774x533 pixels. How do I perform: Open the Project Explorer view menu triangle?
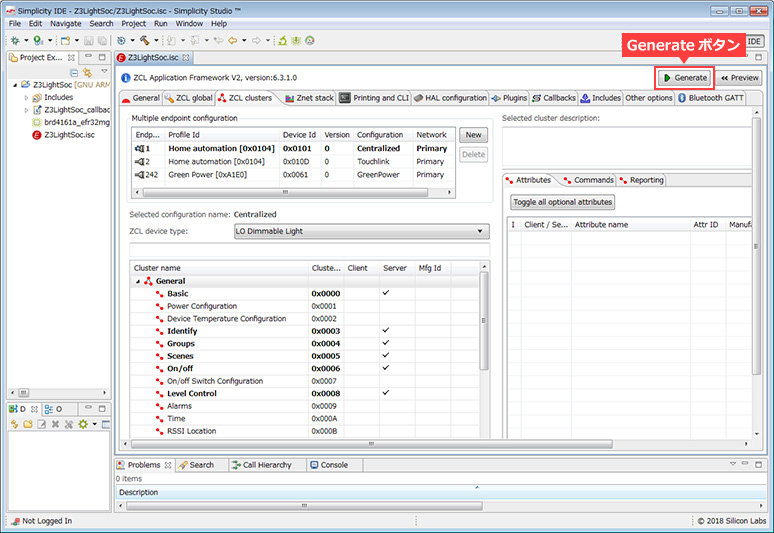[104, 71]
